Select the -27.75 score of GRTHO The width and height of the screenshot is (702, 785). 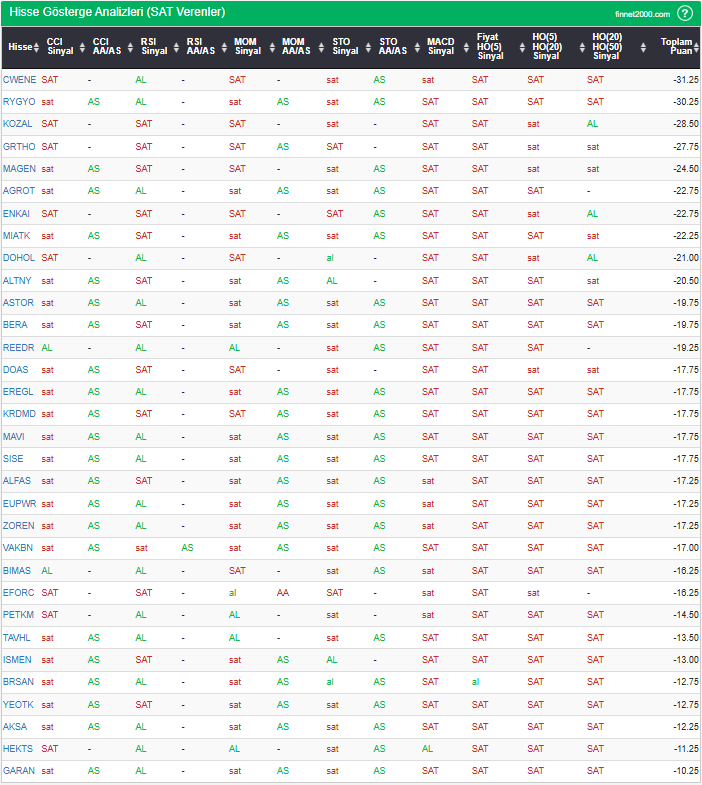point(685,147)
